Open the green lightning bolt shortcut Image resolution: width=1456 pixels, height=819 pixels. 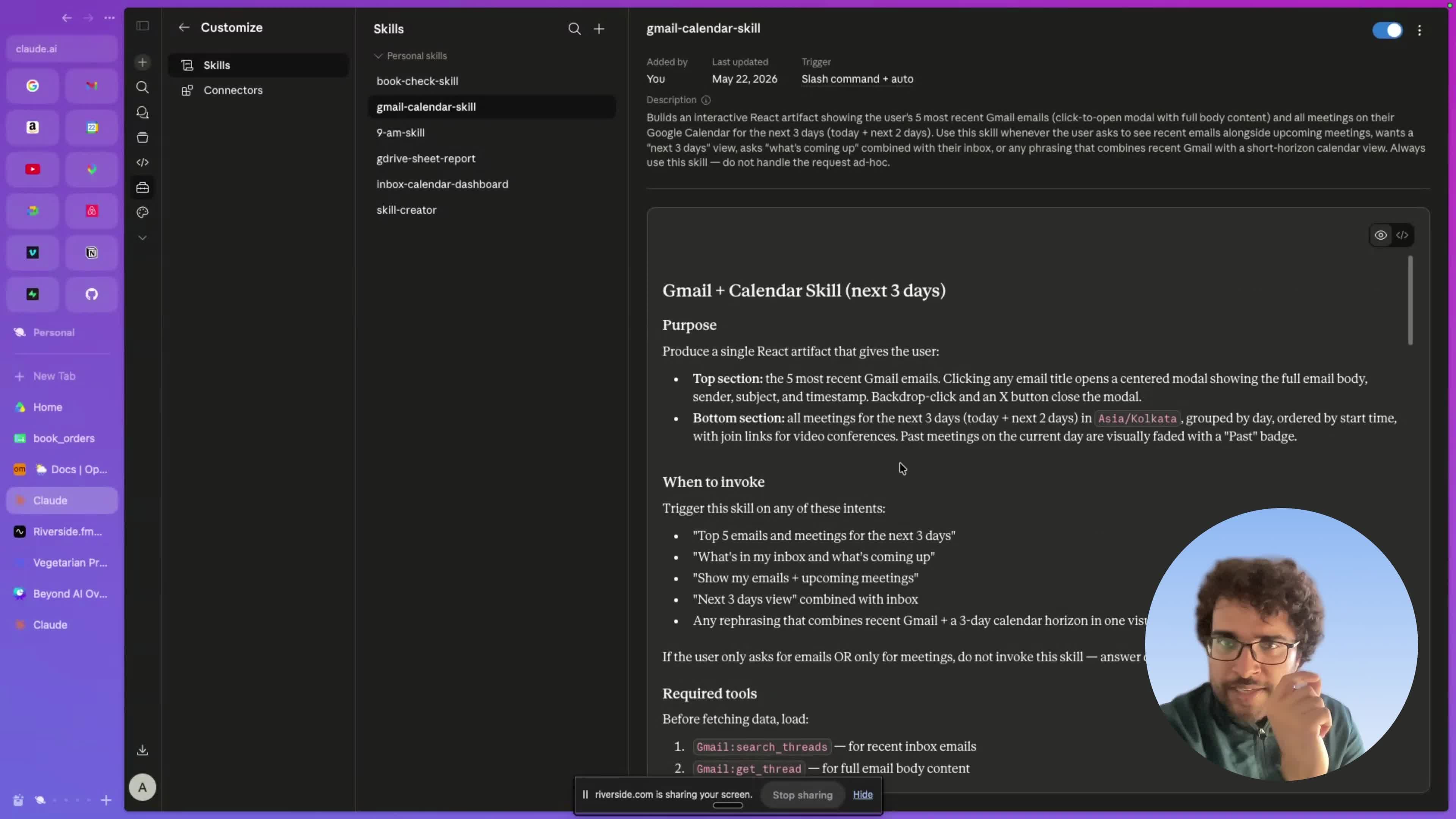tap(33, 294)
